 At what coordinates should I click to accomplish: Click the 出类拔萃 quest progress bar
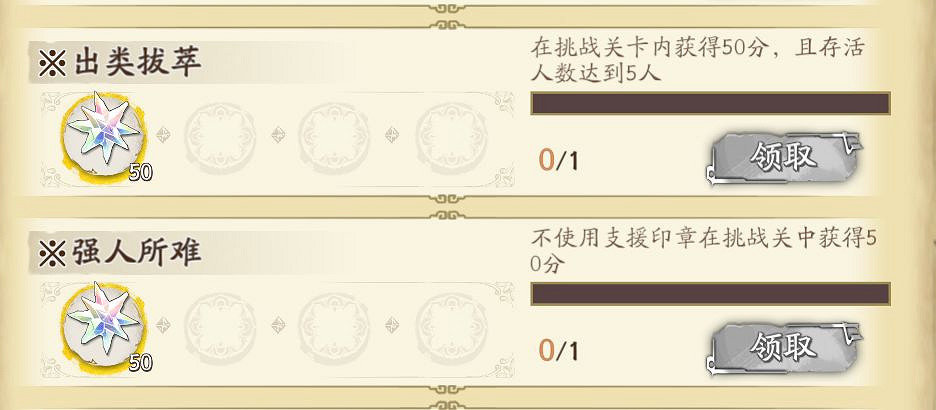(x=709, y=104)
